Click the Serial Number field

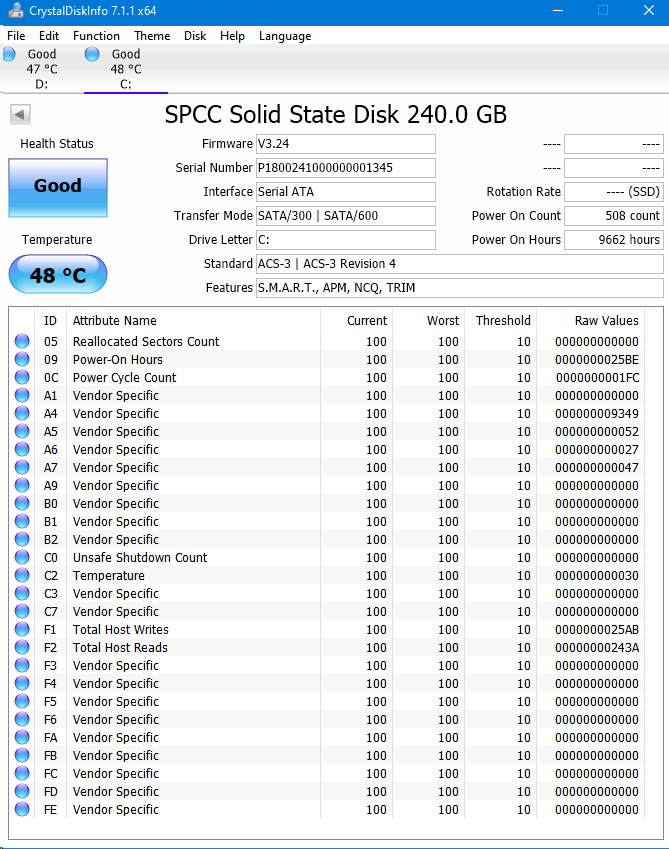pos(345,168)
